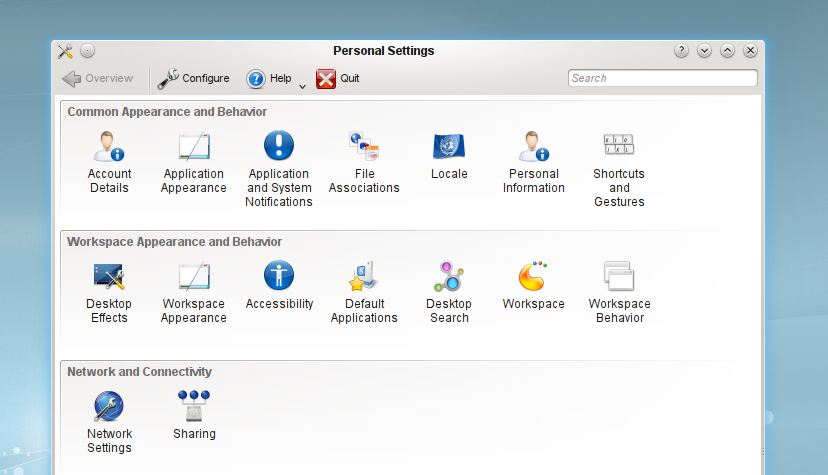Open Application Appearance module
Viewport: 828px width, 475px height.
coord(194,162)
